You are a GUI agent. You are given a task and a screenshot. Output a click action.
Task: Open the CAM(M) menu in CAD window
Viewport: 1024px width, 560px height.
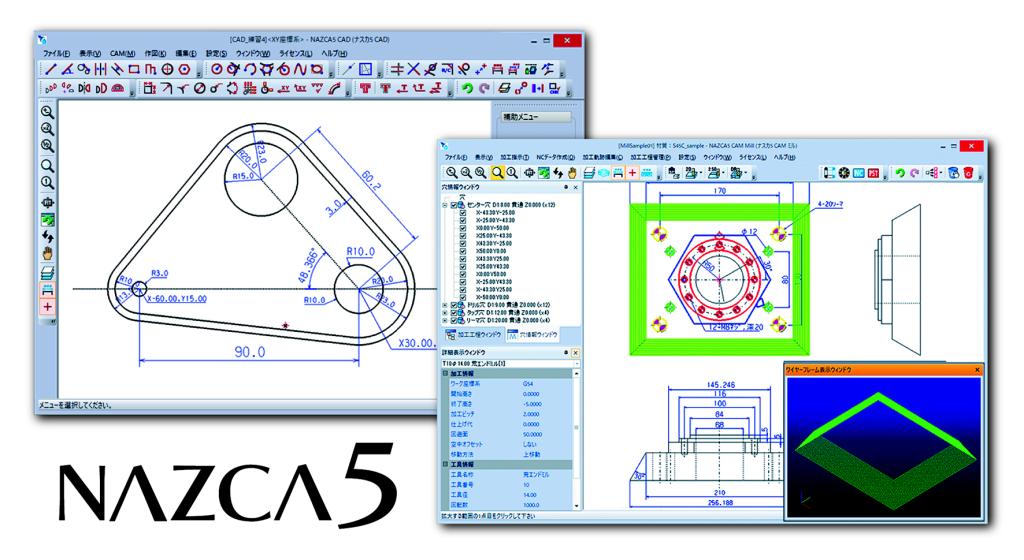tap(123, 53)
